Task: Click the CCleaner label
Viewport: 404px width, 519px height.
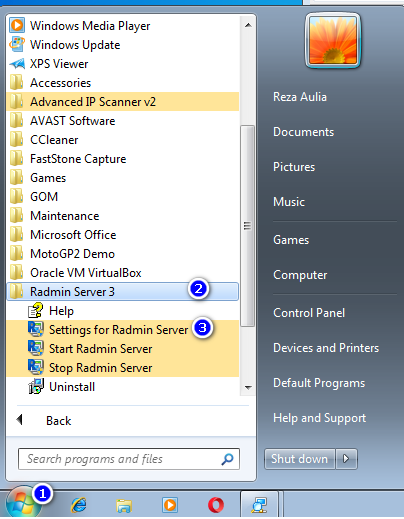Action: [x=54, y=140]
